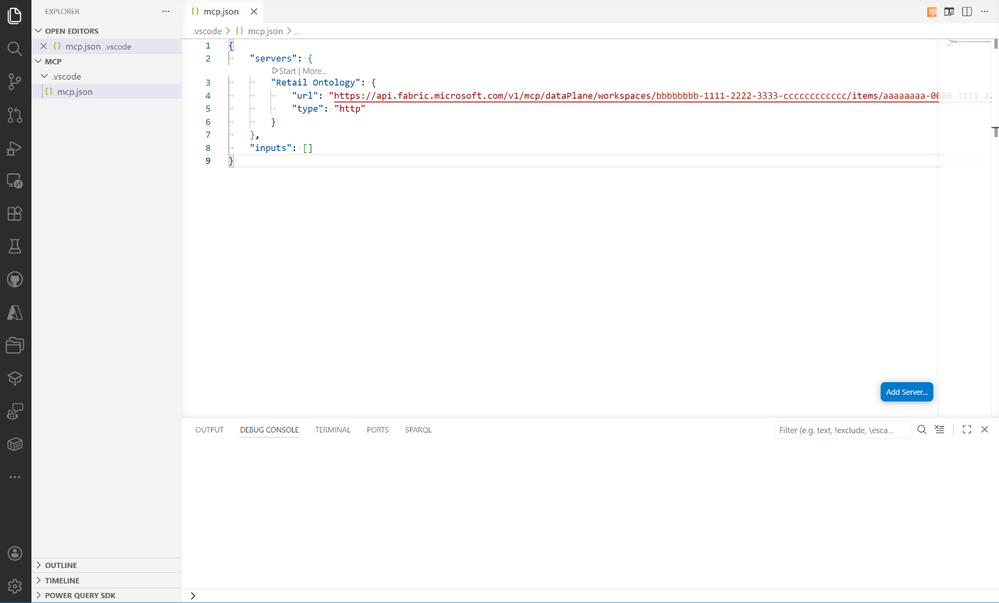Click the orange table editor action icon
Image resolution: width=999 pixels, height=603 pixels.
(x=931, y=11)
